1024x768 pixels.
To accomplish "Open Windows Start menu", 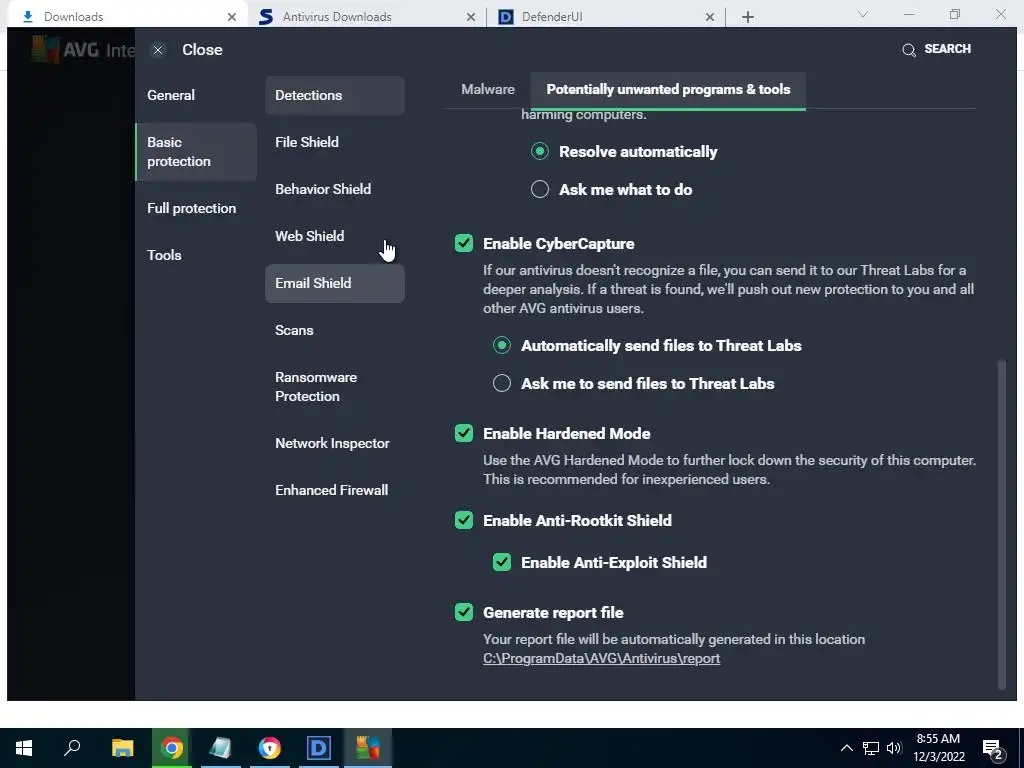I will point(24,748).
